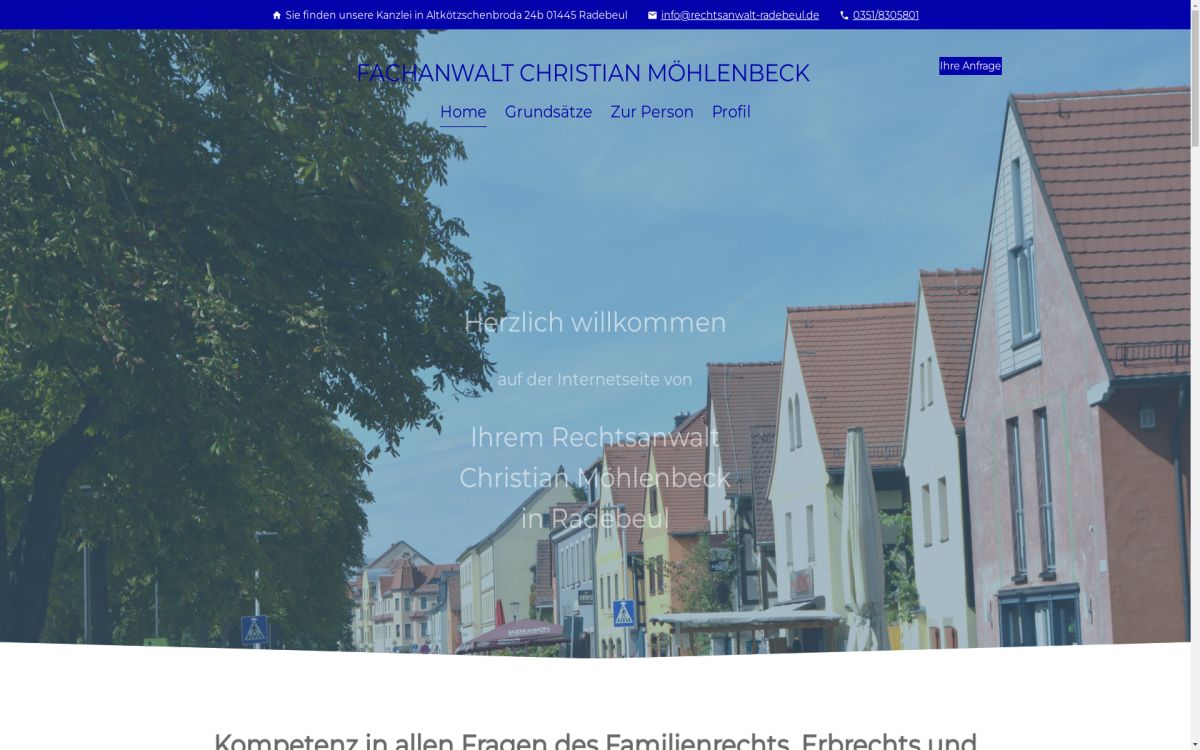Click the envelope icon beside the email
Image resolution: width=1200 pixels, height=750 pixels.
click(652, 15)
